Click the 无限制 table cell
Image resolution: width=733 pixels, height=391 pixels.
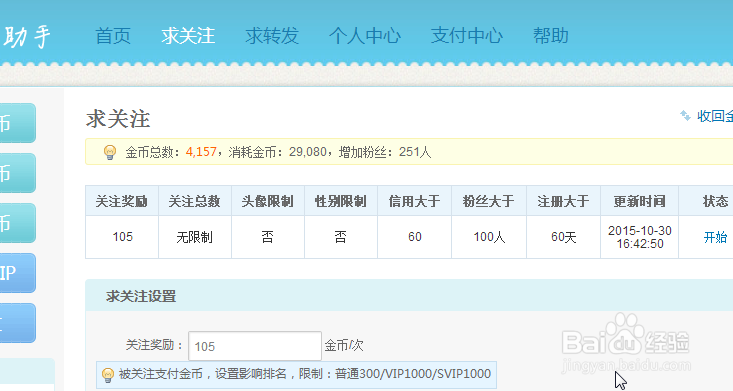pos(194,237)
